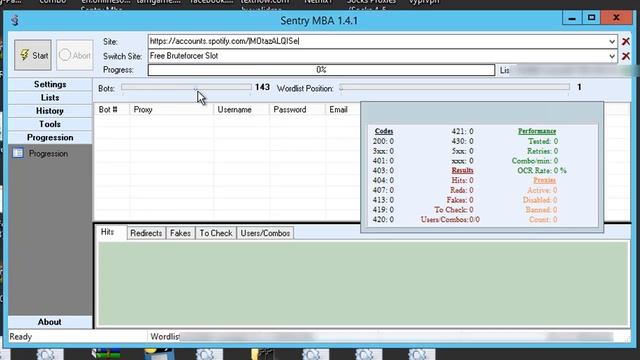Switch to the Users/Combos tab
The width and height of the screenshot is (640, 360).
[265, 233]
